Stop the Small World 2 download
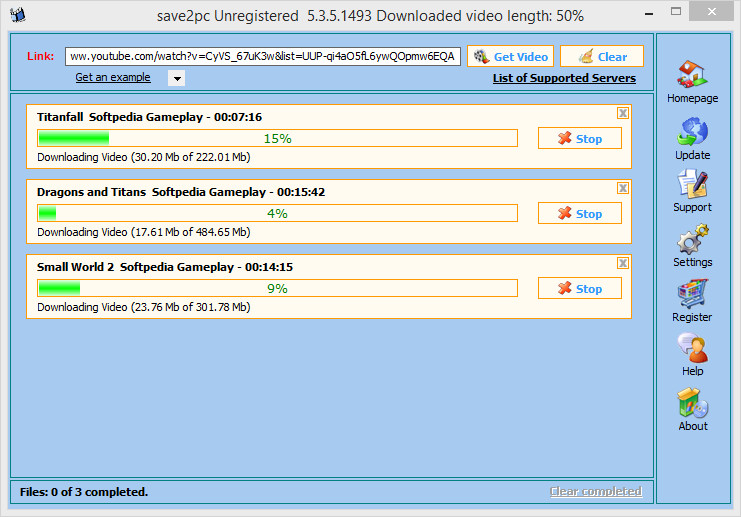This screenshot has width=741, height=517. pyautogui.click(x=580, y=288)
